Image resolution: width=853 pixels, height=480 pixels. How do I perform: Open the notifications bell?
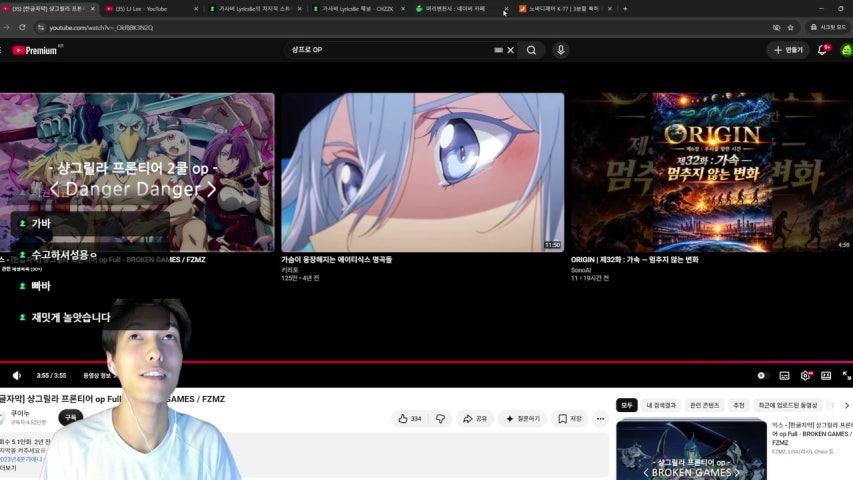[x=823, y=50]
